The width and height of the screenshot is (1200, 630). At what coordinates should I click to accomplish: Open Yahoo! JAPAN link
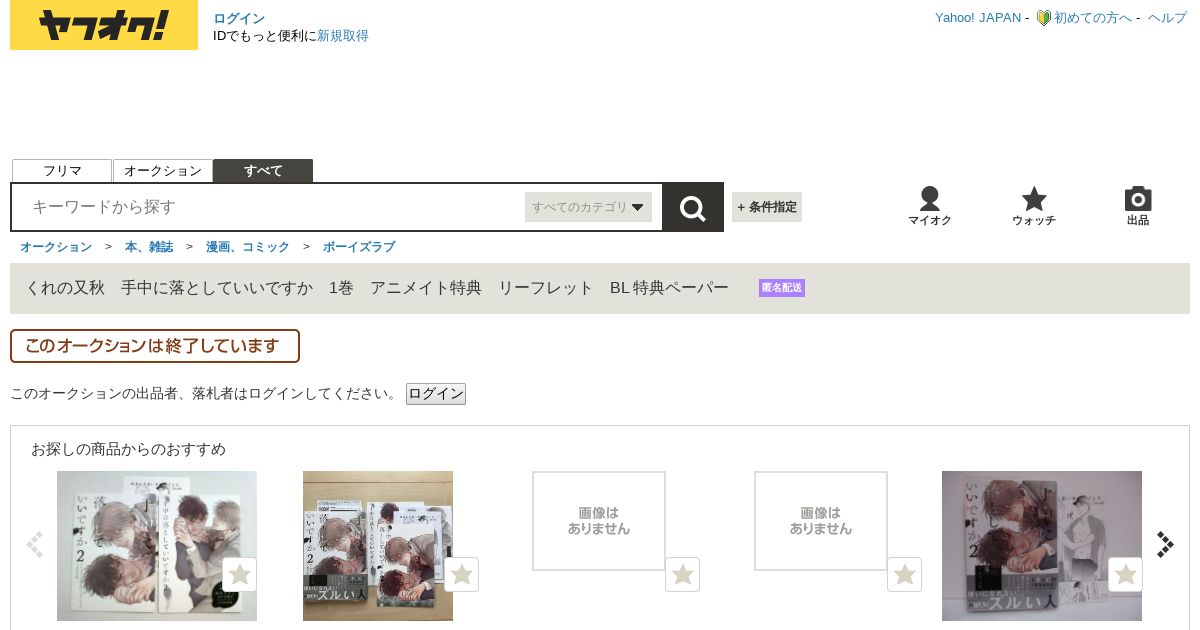click(x=978, y=18)
